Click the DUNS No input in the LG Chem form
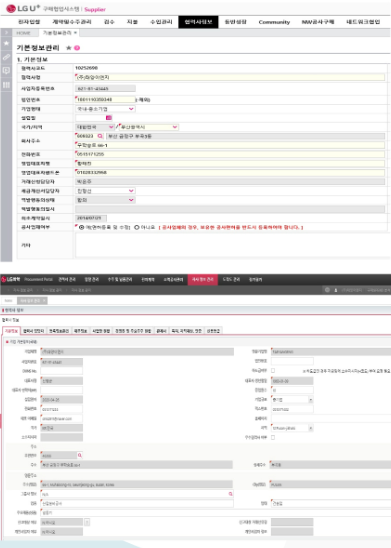391x548 pixels. pyautogui.click(x=61, y=371)
